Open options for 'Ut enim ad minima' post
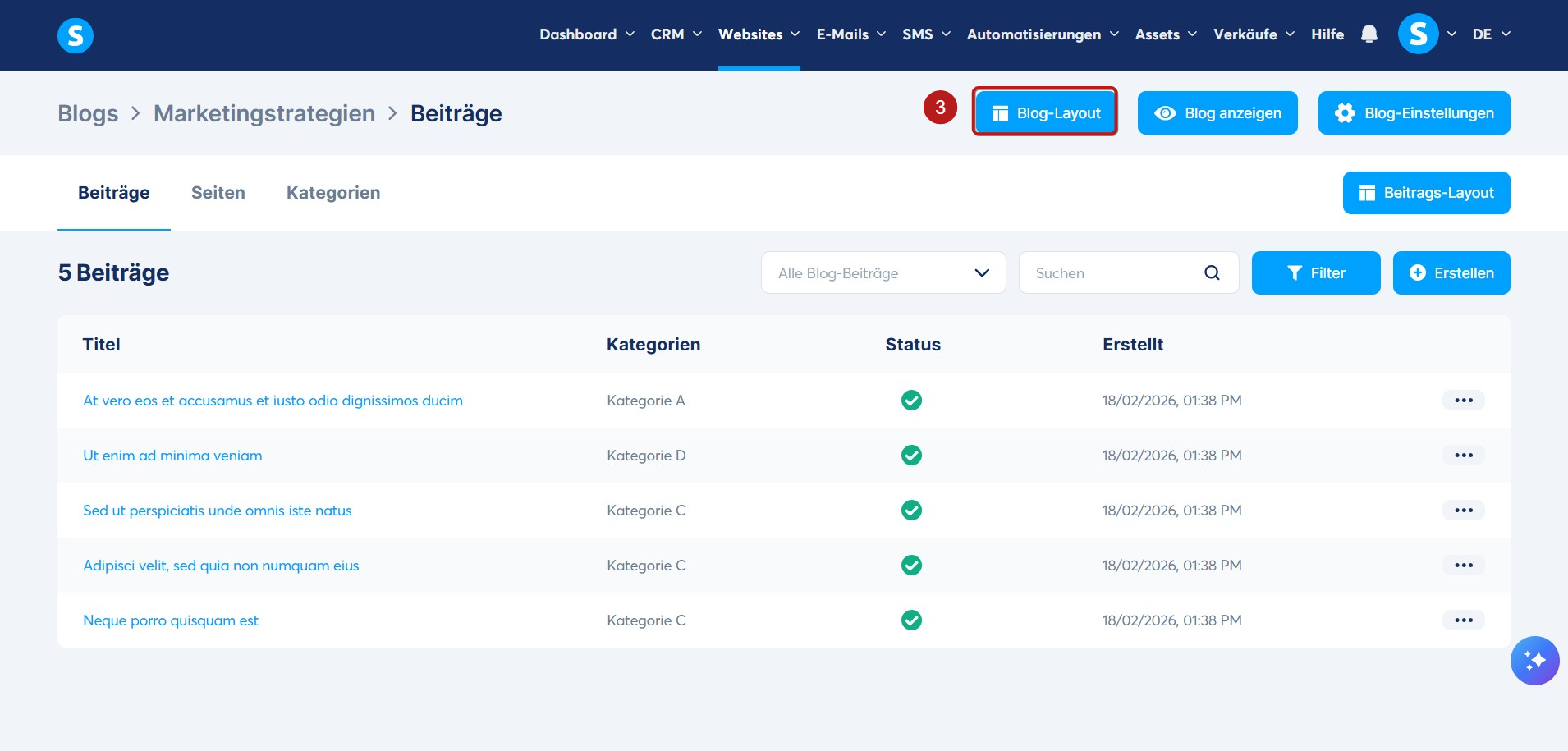Viewport: 1568px width, 751px height. (1464, 456)
